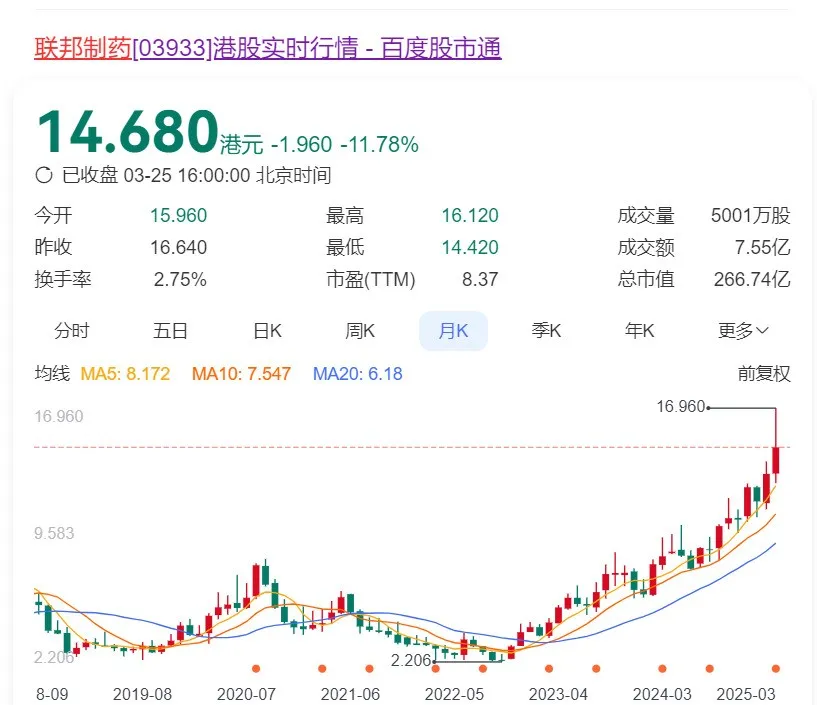Click the 2.206 low price annotation in chart

pyautogui.click(x=410, y=661)
